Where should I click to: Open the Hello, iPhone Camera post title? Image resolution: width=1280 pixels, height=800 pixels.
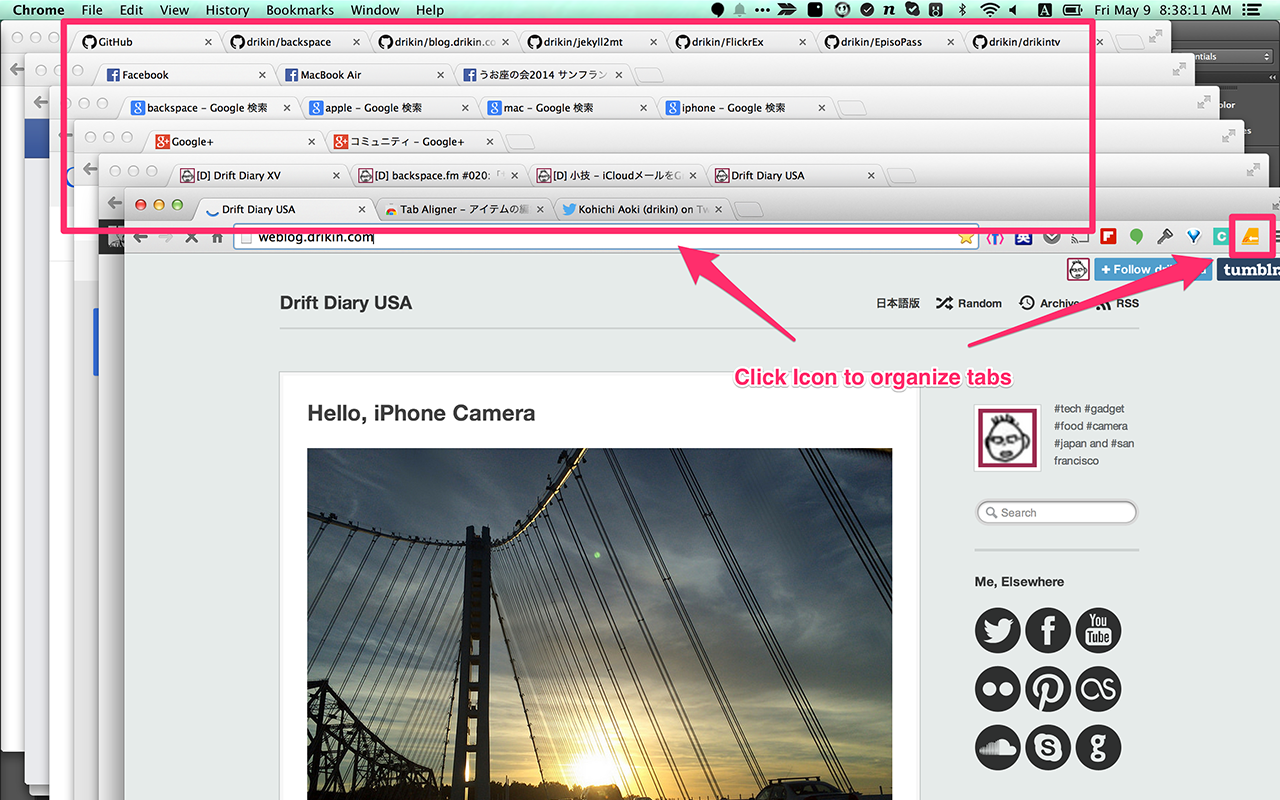point(421,413)
